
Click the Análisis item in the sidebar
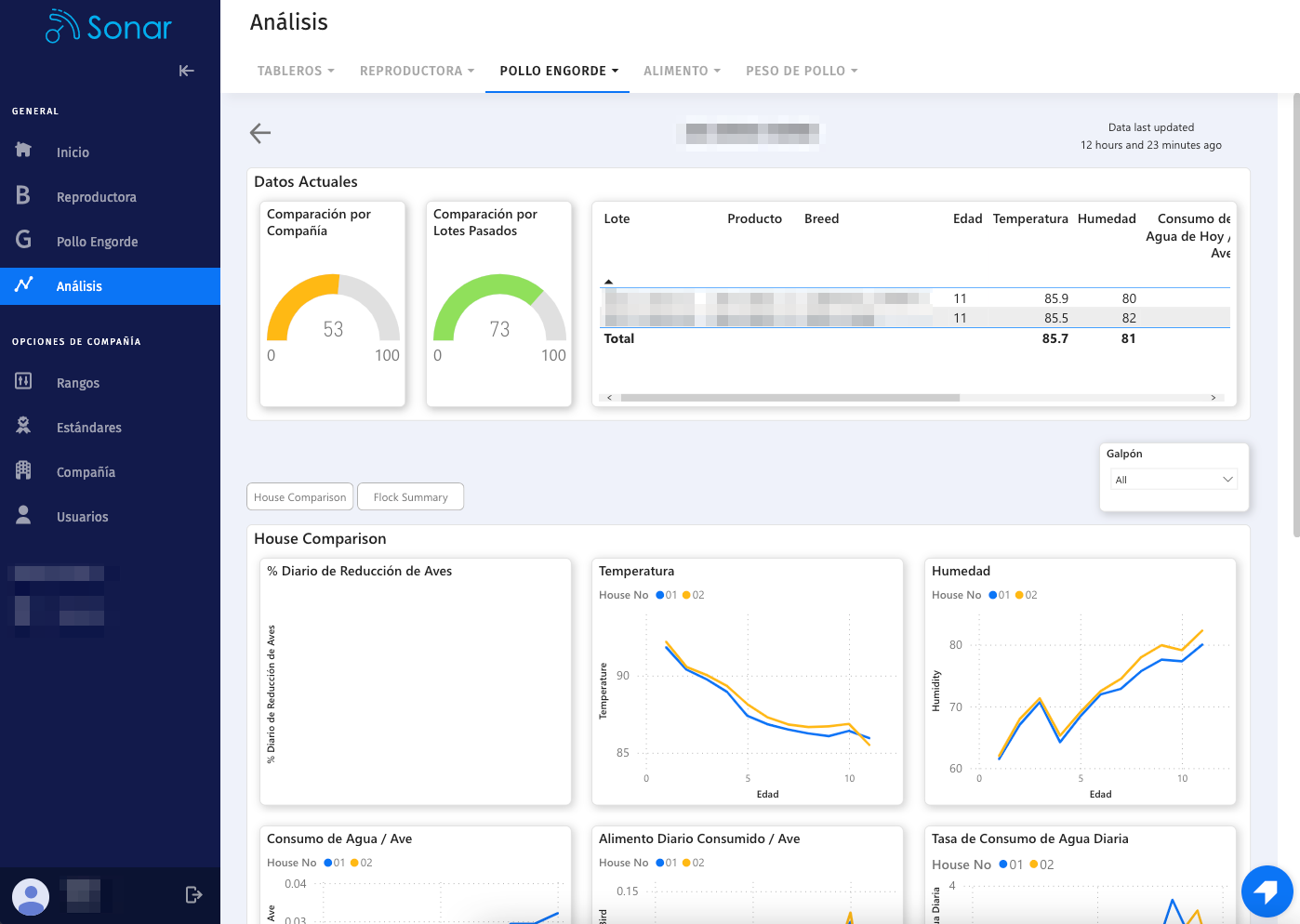pyautogui.click(x=110, y=286)
